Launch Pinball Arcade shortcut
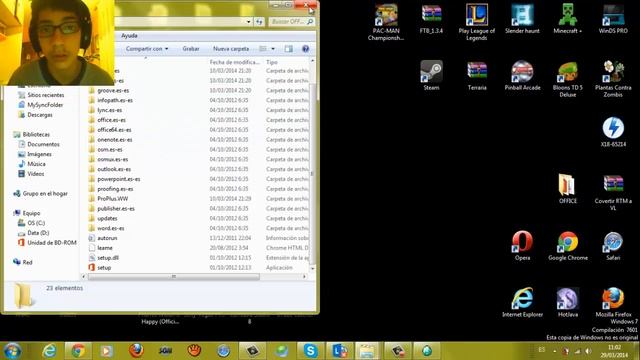Image resolution: width=640 pixels, height=360 pixels. [522, 76]
